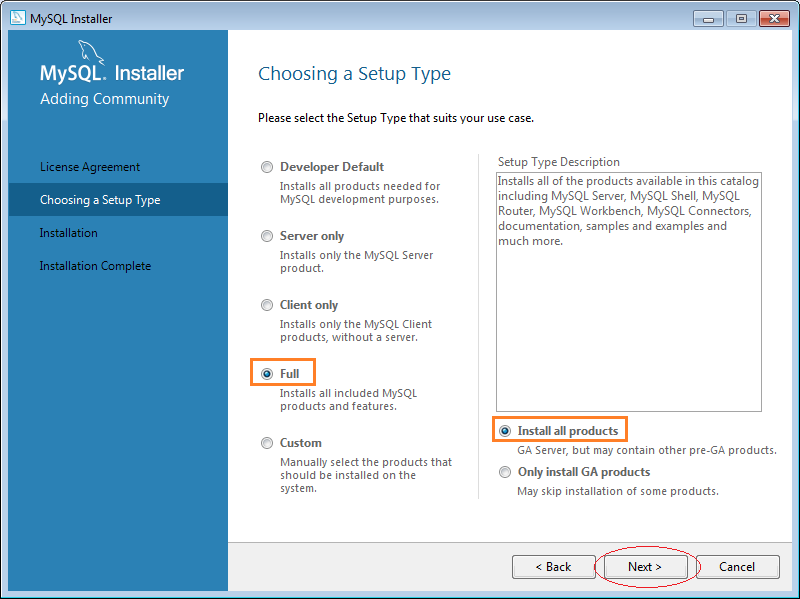This screenshot has height=599, width=800.
Task: Cancel the MySQL installation
Action: pos(737,567)
